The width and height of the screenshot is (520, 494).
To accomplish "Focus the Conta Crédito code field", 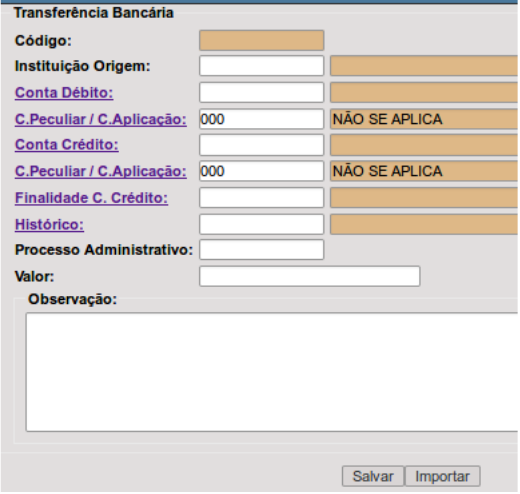I will pos(262,145).
